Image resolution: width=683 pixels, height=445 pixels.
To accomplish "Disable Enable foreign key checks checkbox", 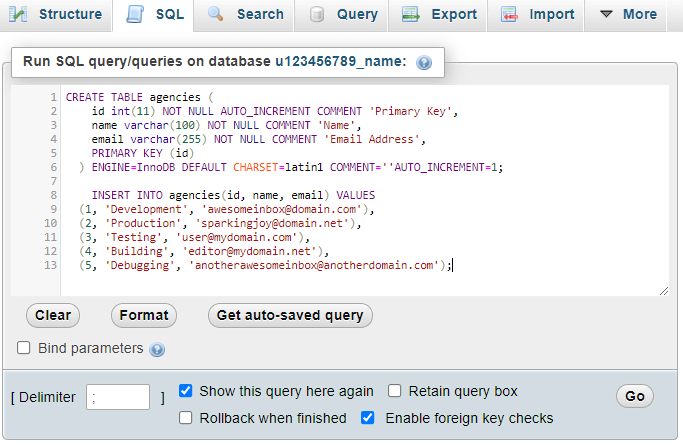I will click(x=367, y=418).
